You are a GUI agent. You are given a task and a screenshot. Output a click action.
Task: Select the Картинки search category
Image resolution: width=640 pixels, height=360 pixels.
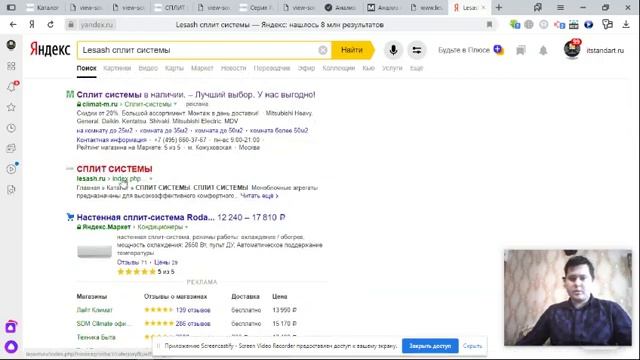tap(117, 68)
